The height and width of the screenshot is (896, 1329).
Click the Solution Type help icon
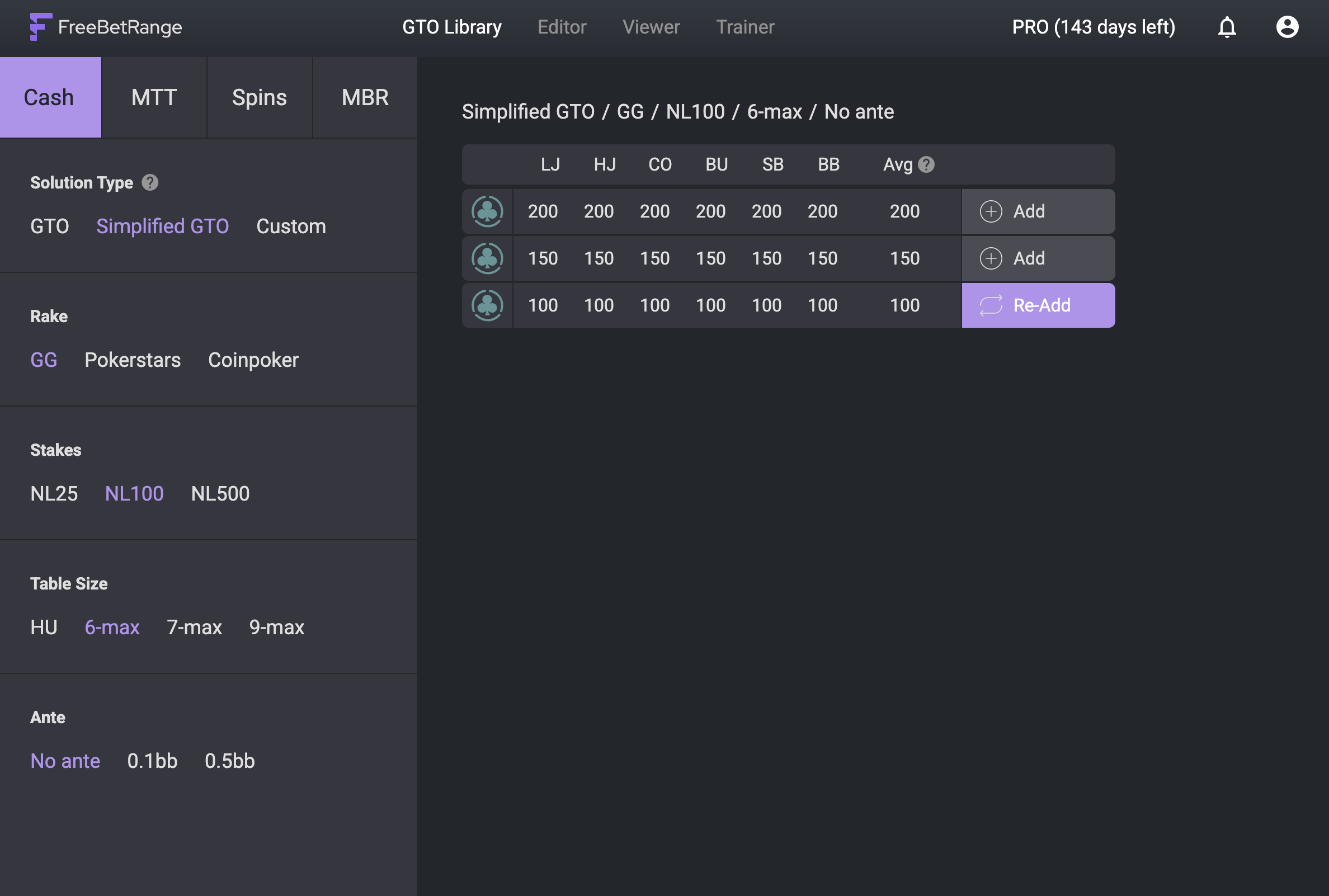[150, 182]
